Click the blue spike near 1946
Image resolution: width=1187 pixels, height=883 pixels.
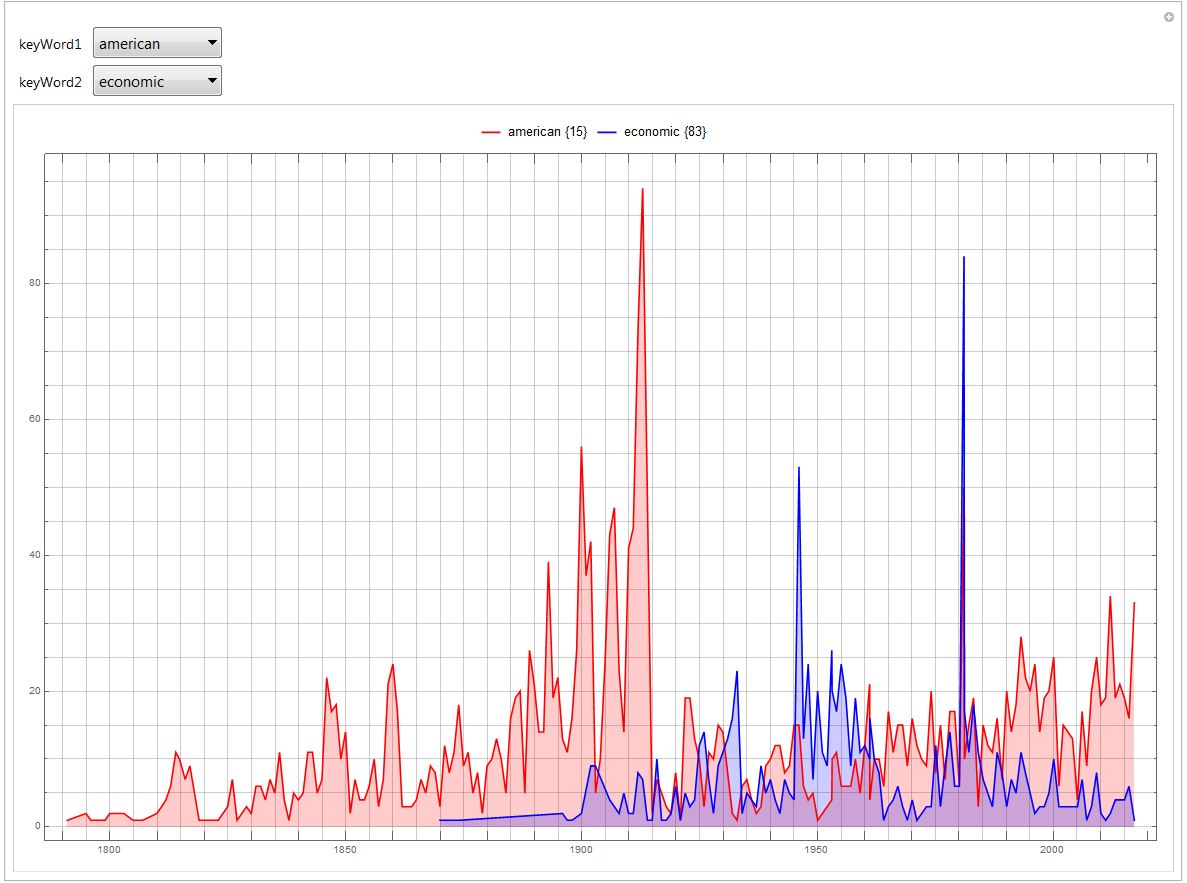coord(799,468)
